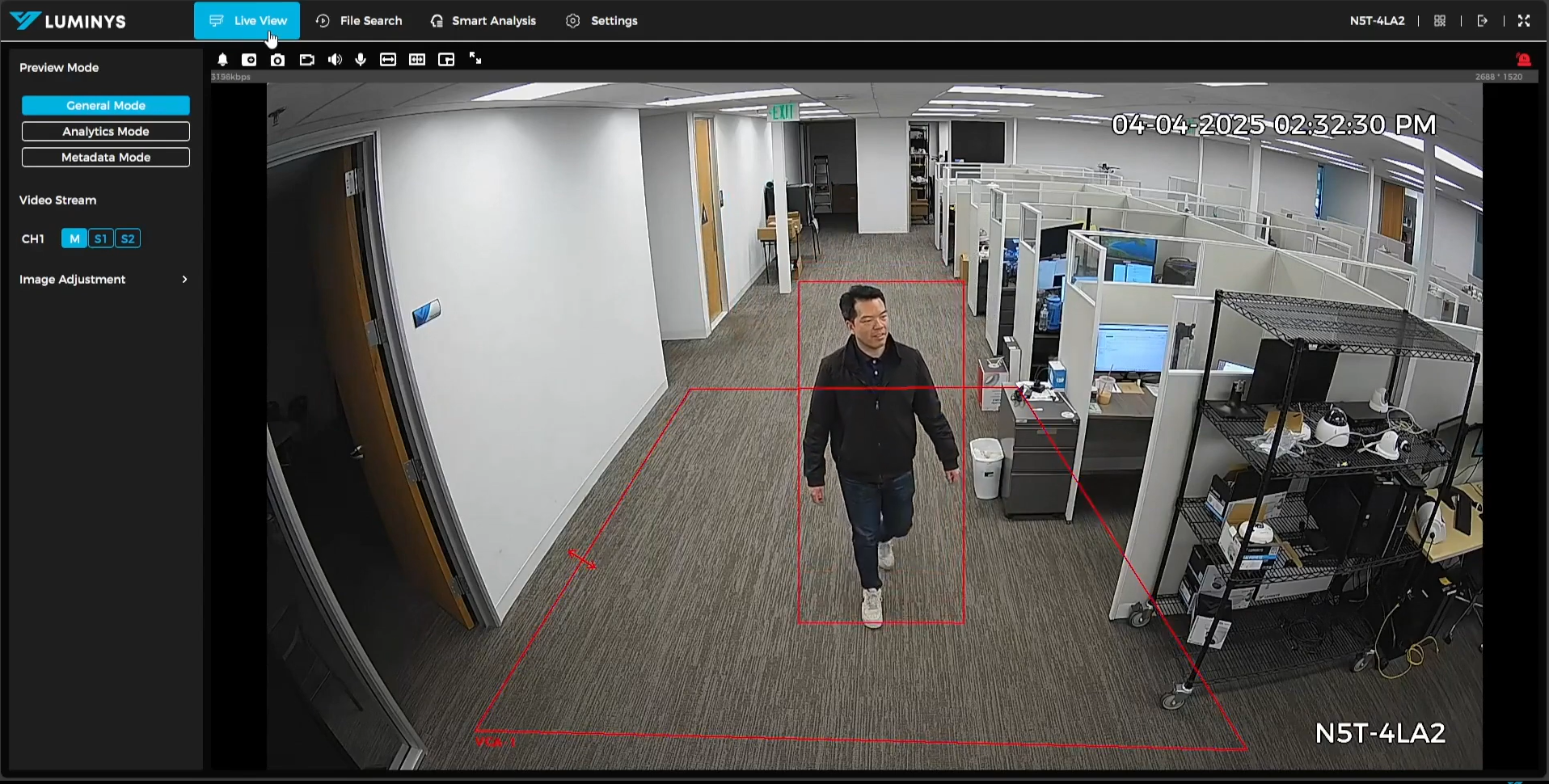Open the QR code icon

click(x=1440, y=21)
